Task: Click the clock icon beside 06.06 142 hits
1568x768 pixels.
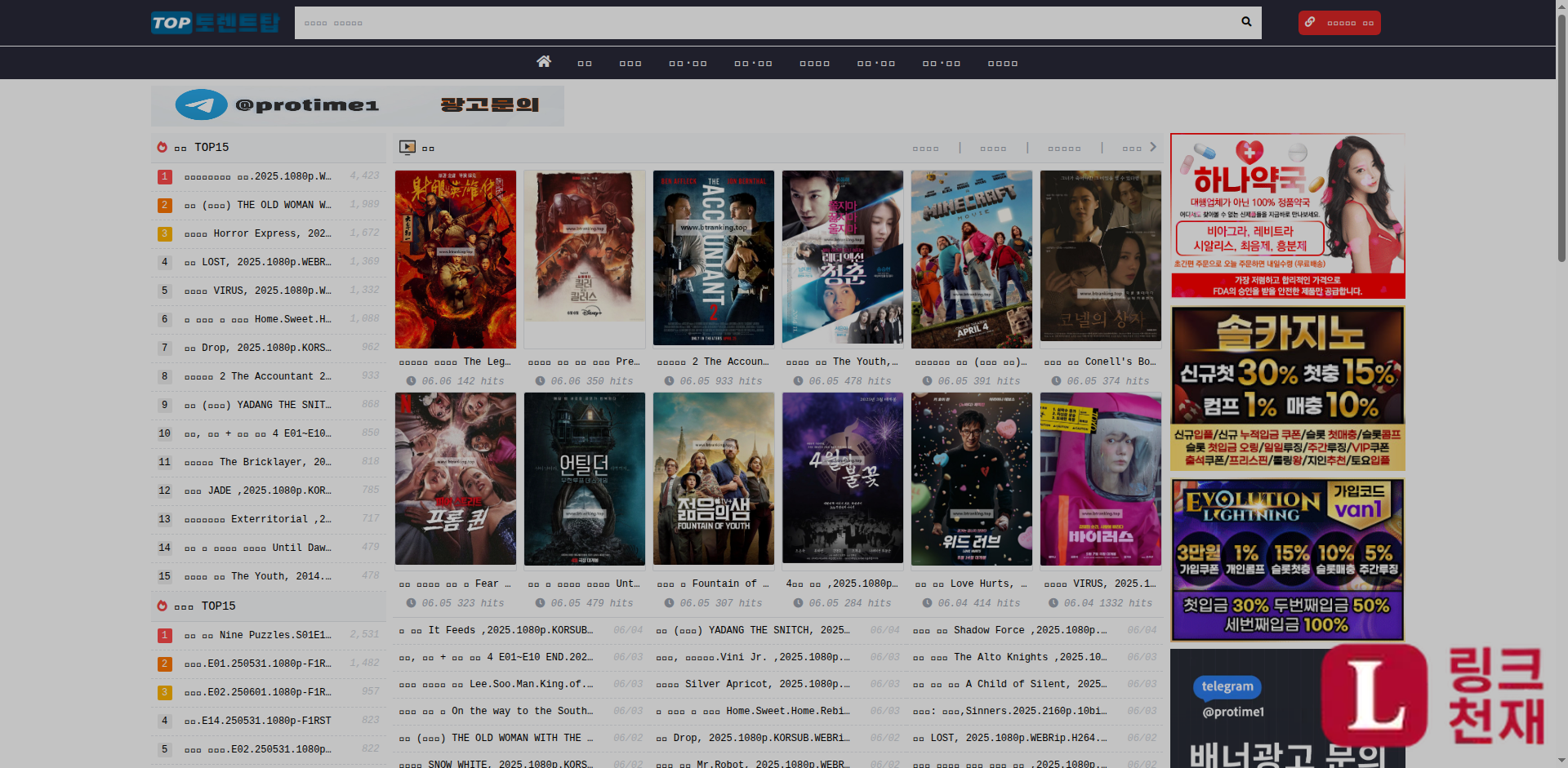Action: [x=411, y=381]
